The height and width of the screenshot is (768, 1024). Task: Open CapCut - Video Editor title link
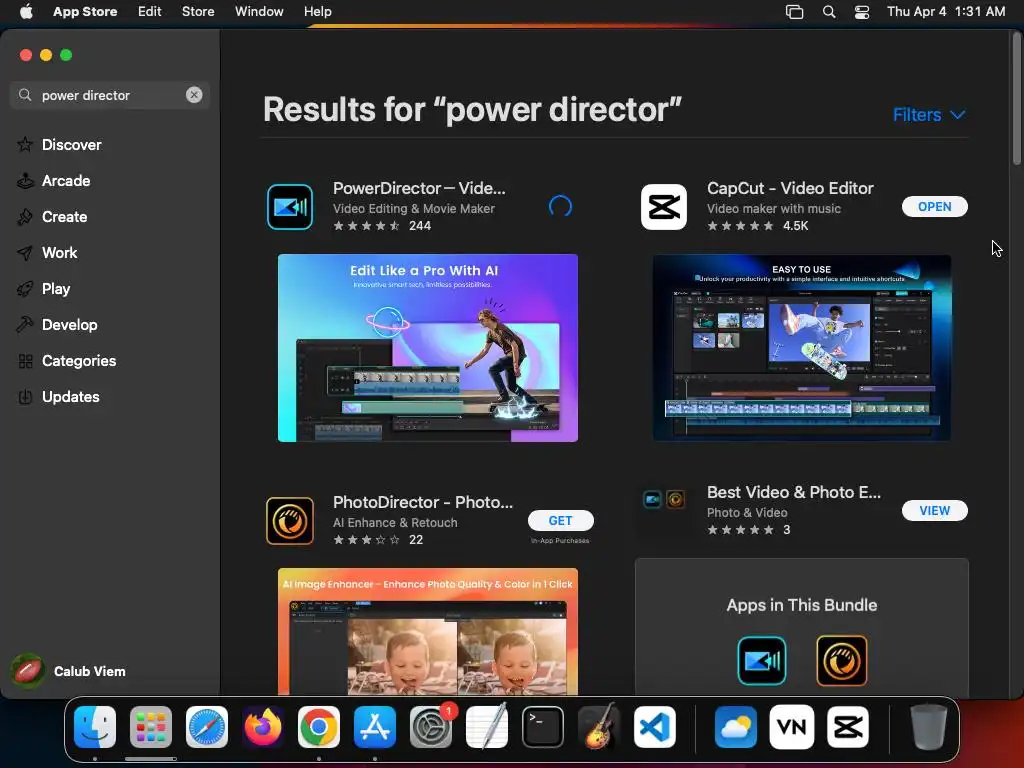(790, 188)
